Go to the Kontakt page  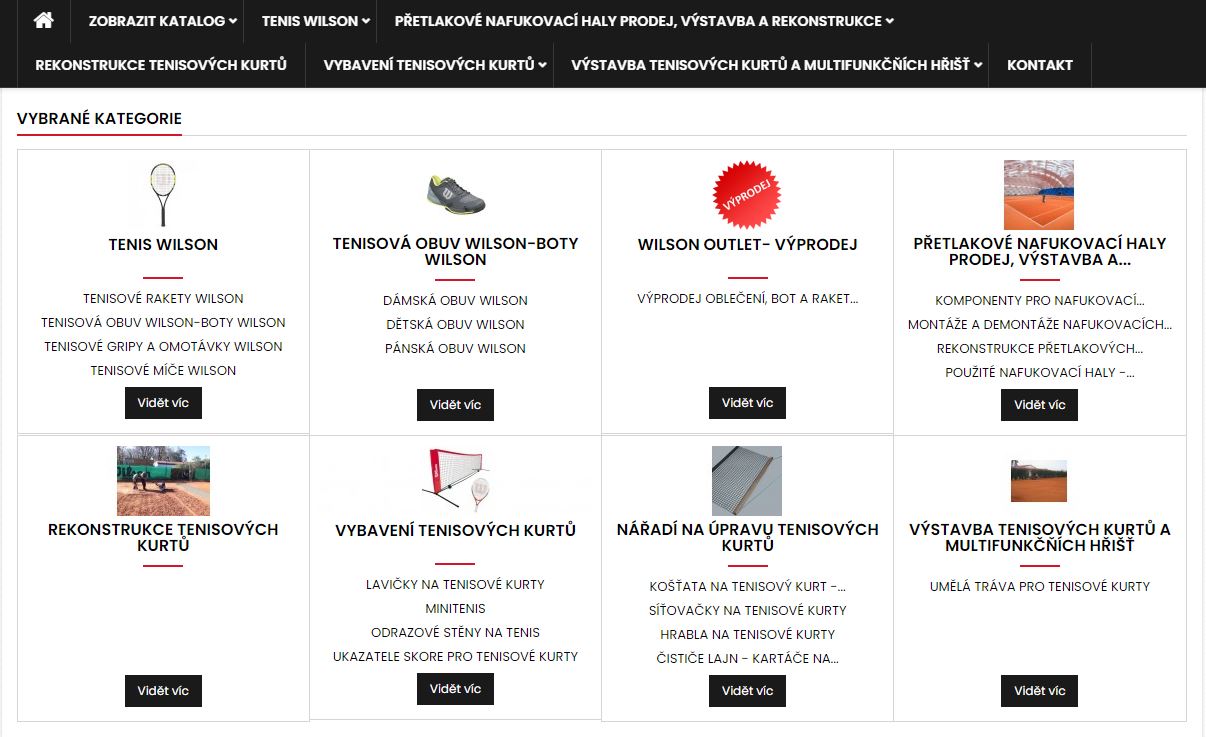coord(1039,65)
